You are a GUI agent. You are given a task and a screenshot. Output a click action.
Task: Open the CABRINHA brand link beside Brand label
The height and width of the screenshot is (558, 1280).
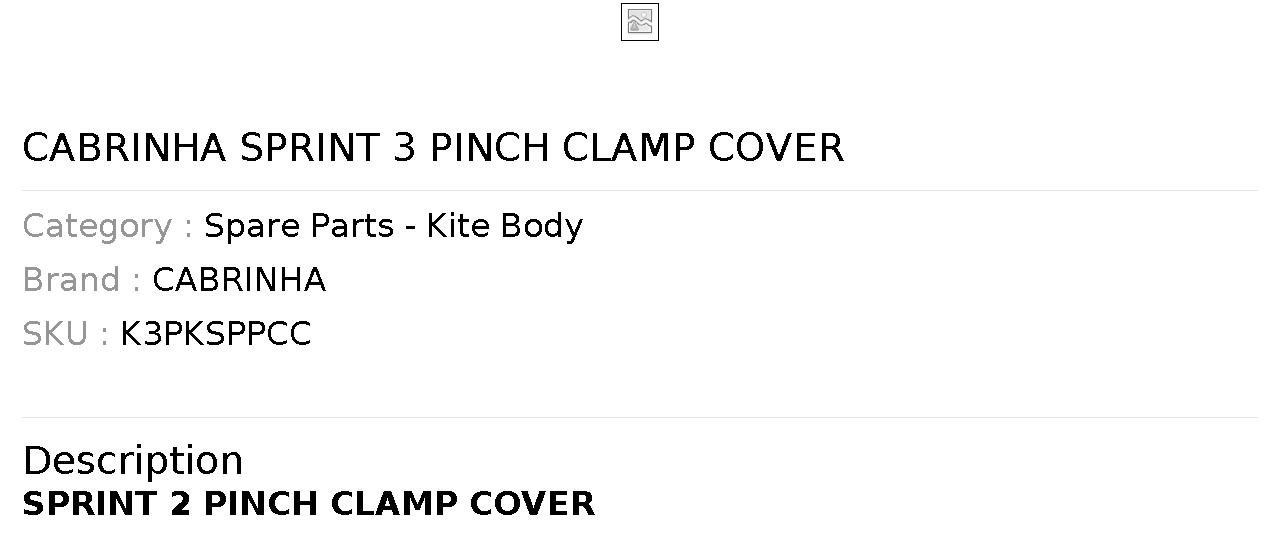[239, 280]
